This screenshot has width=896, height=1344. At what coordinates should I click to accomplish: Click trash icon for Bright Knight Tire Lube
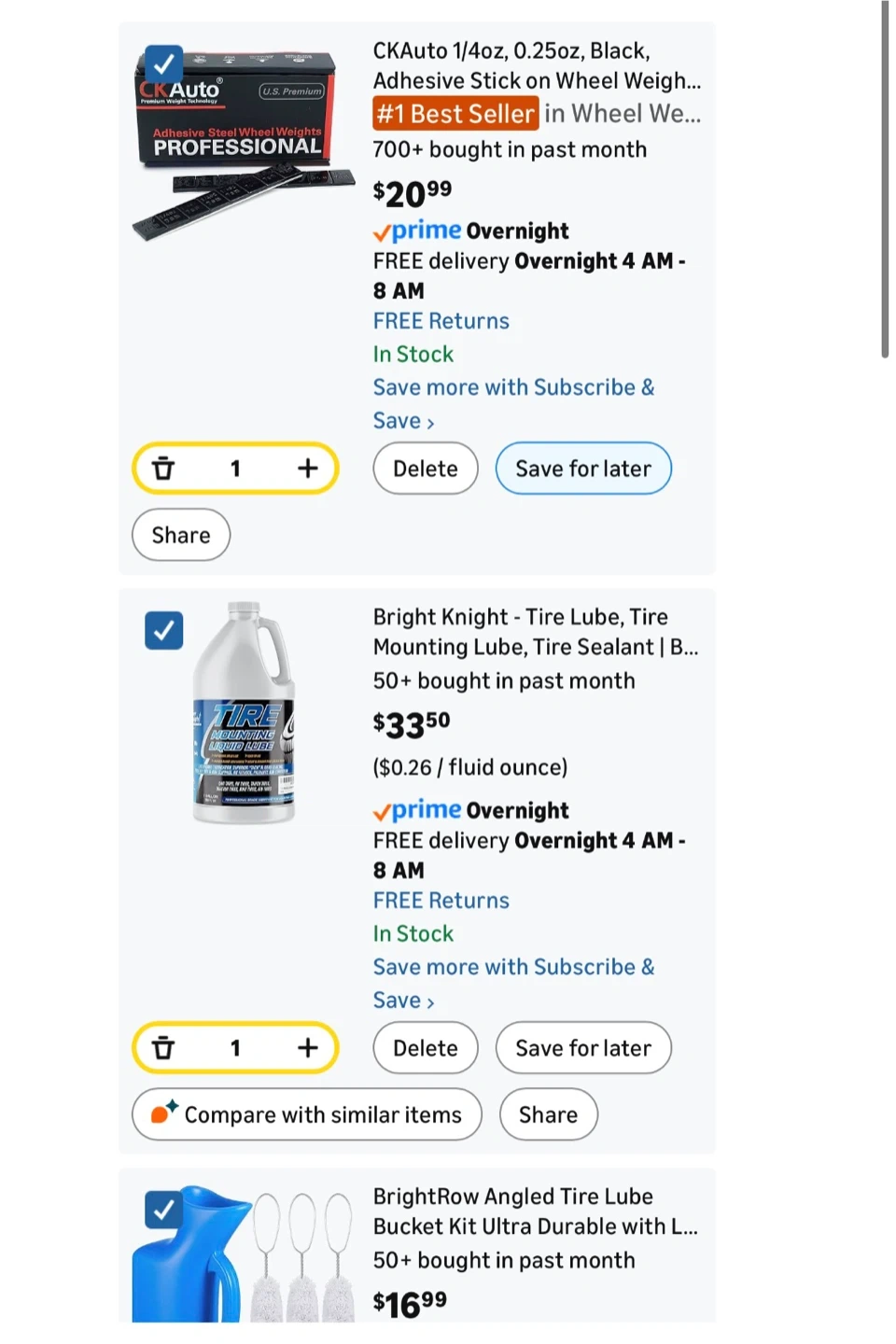coord(163,1048)
